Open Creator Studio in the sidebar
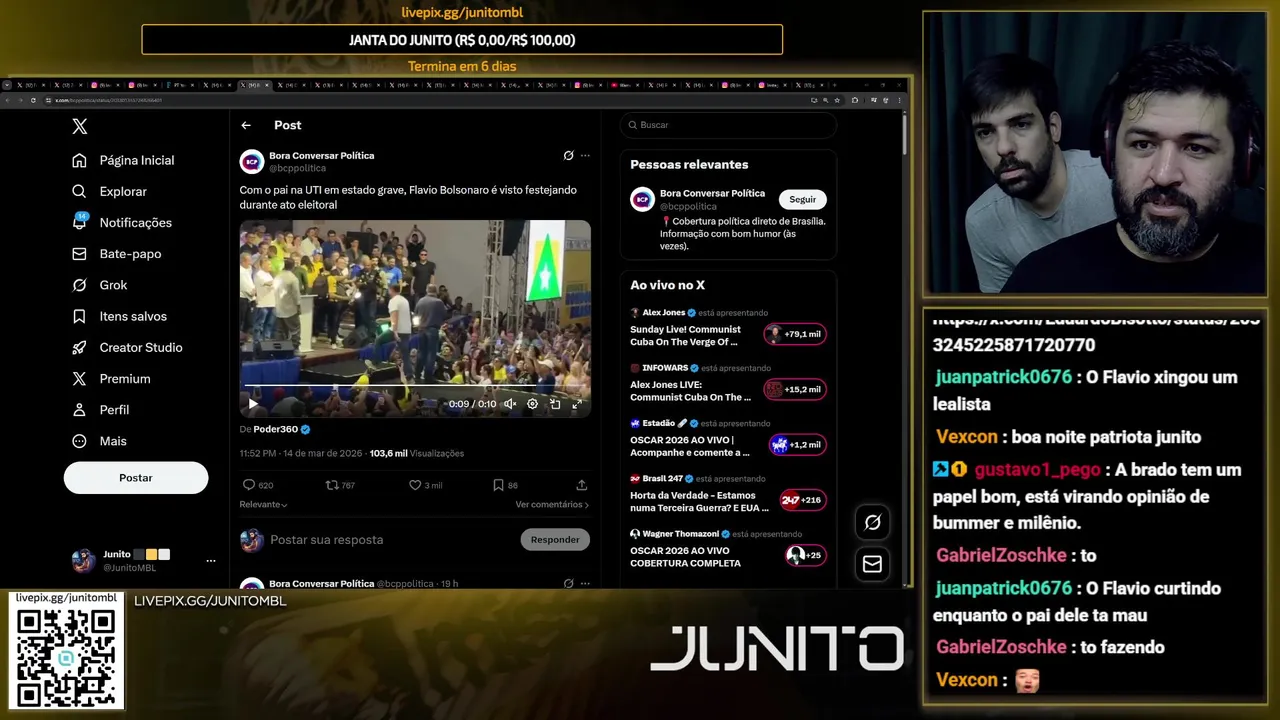Viewport: 1280px width, 720px height. tap(127, 347)
